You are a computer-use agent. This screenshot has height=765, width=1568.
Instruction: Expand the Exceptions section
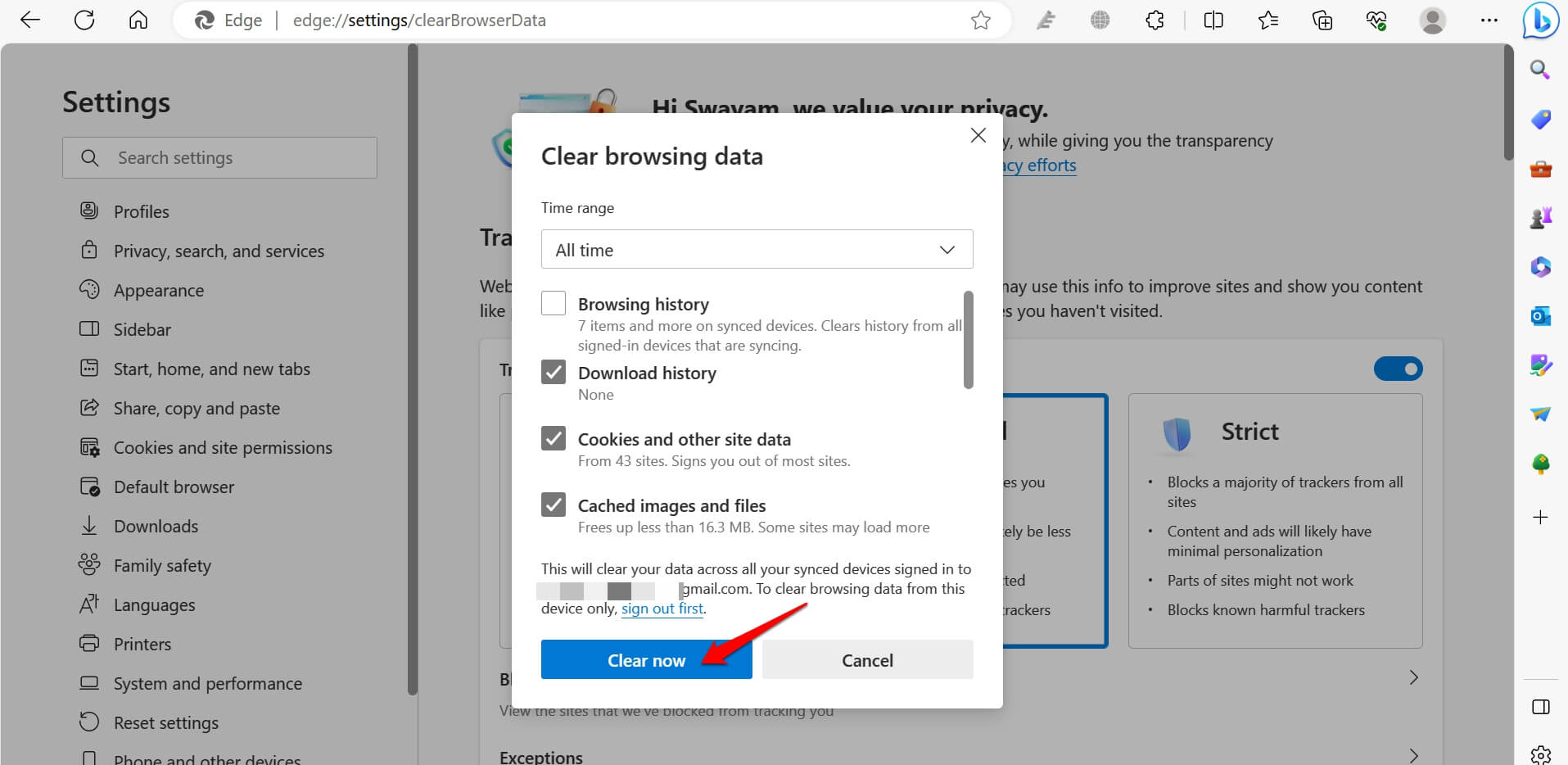tap(1414, 755)
